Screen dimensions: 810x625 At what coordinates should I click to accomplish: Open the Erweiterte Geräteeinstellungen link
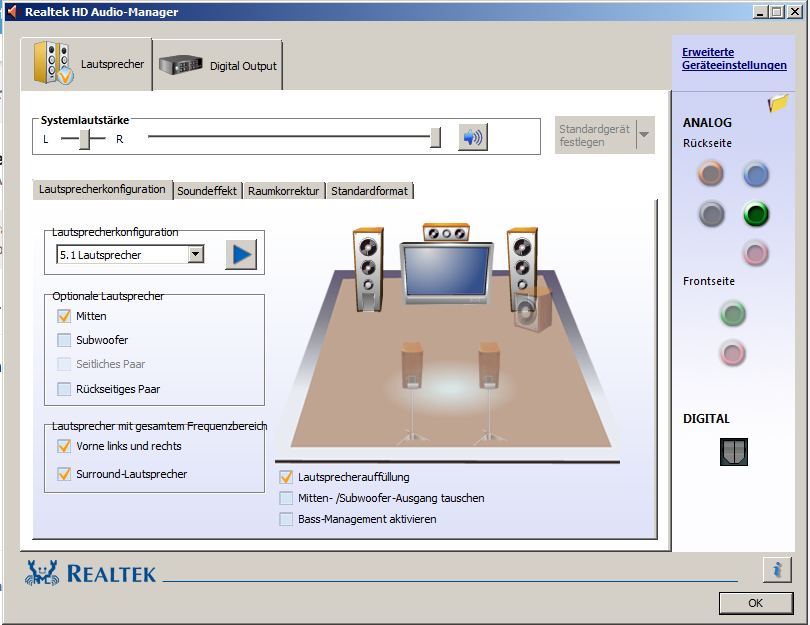click(733, 58)
